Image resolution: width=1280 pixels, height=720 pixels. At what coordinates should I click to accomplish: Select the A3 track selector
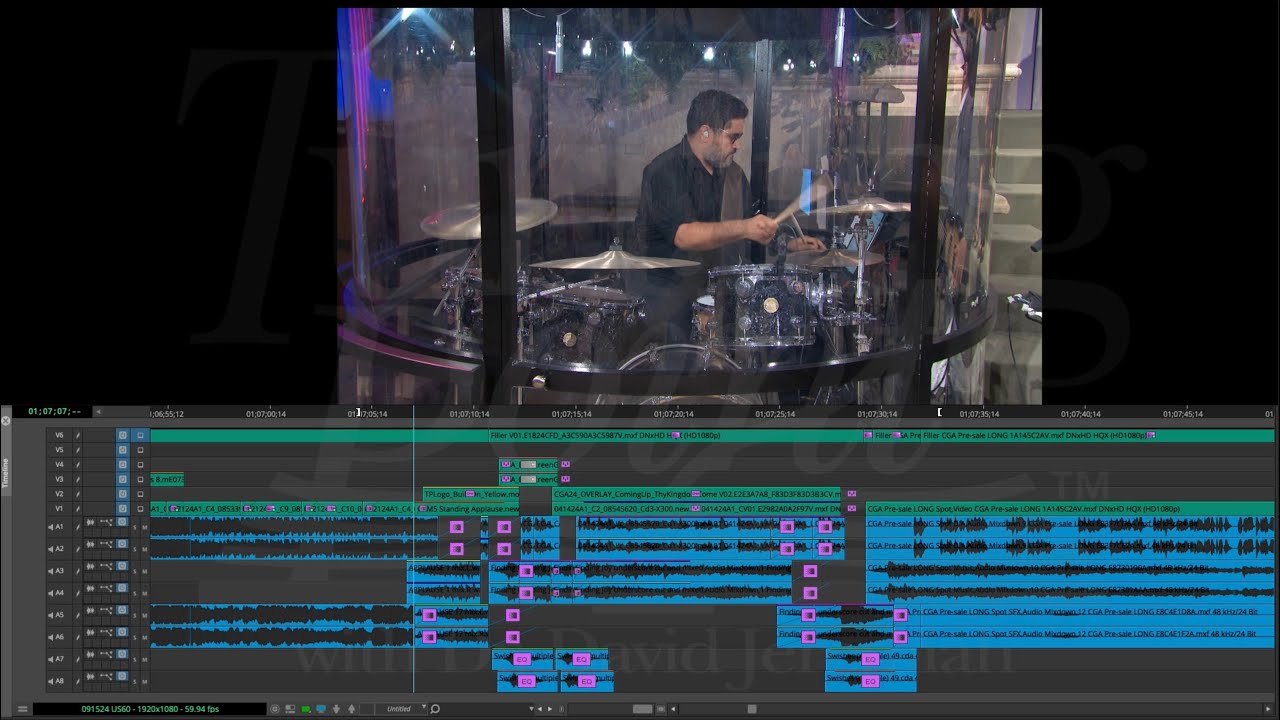(59, 571)
